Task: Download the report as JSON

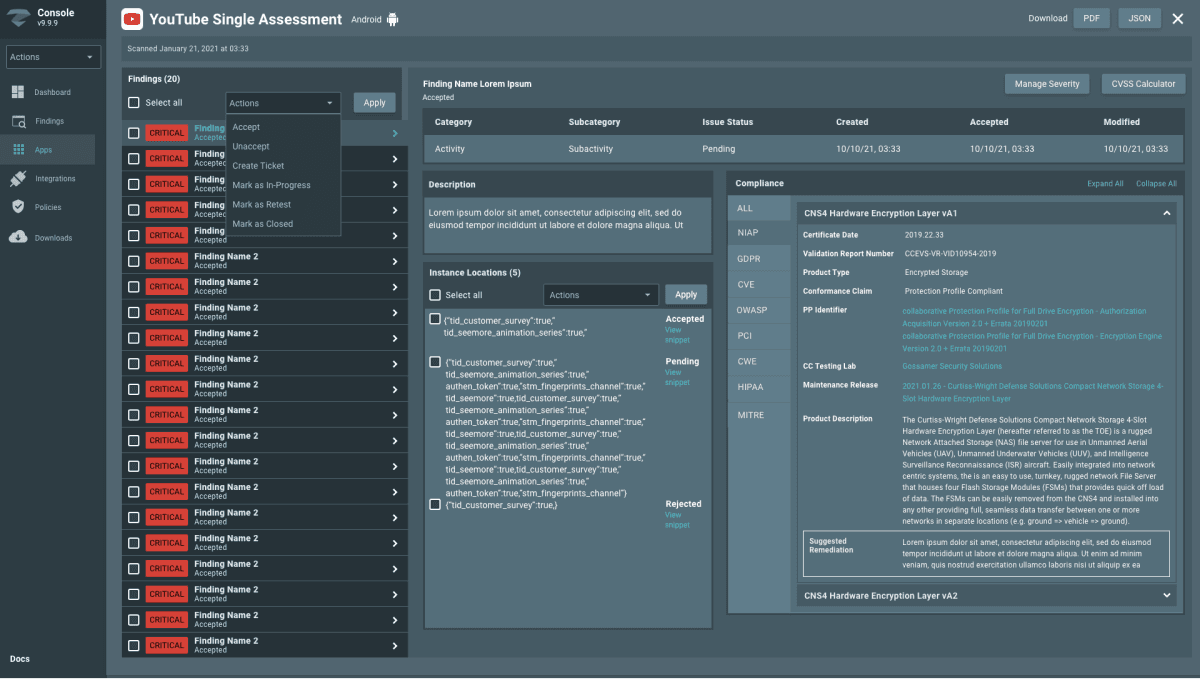Action: coord(1139,17)
